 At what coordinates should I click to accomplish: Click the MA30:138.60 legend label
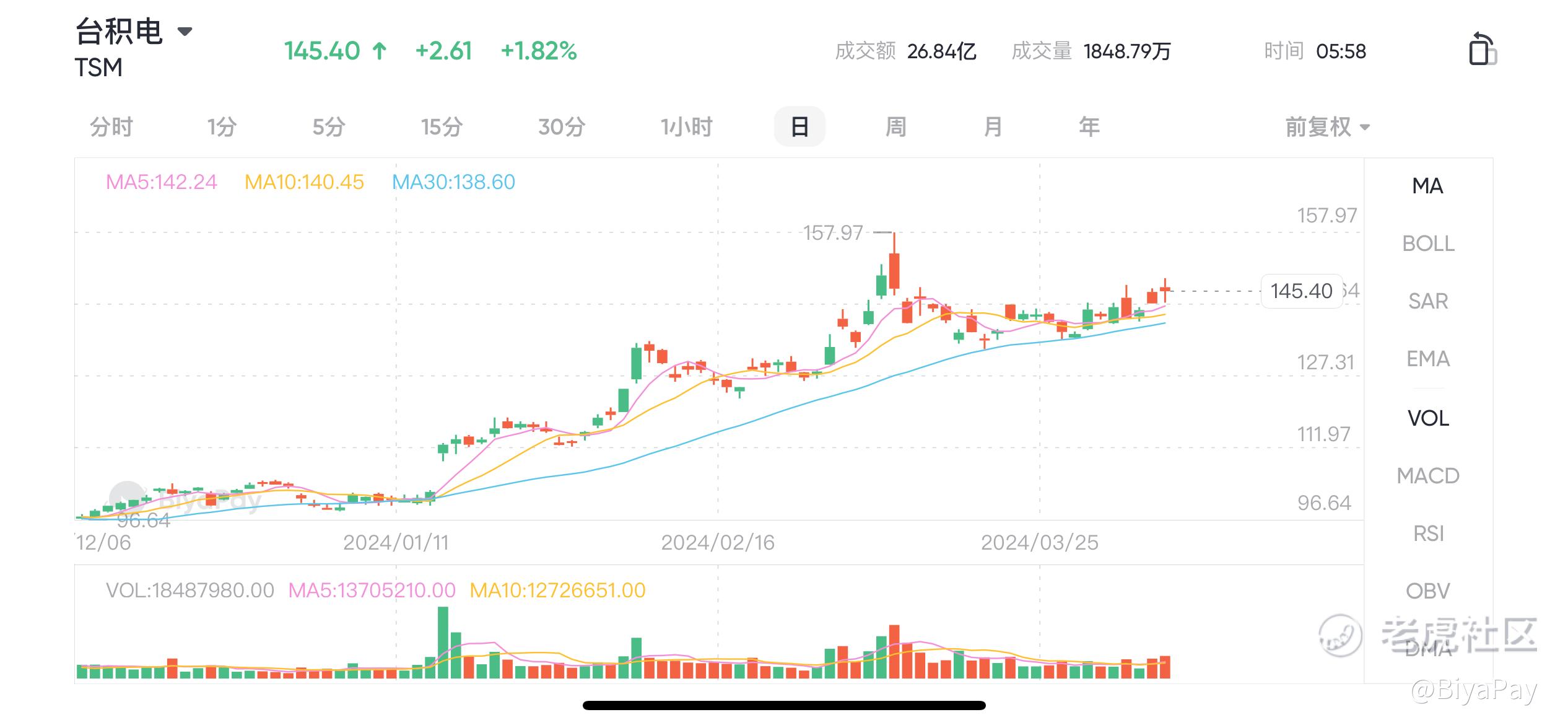[454, 182]
